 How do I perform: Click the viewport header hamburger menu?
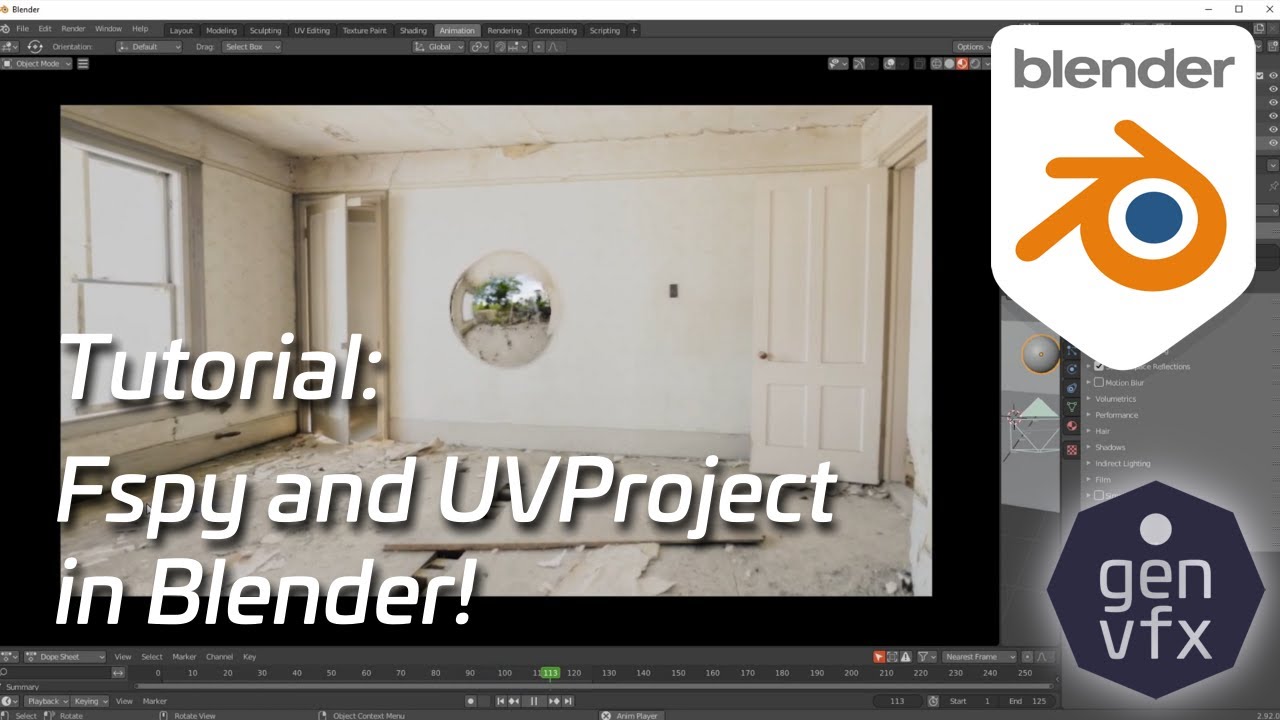83,64
